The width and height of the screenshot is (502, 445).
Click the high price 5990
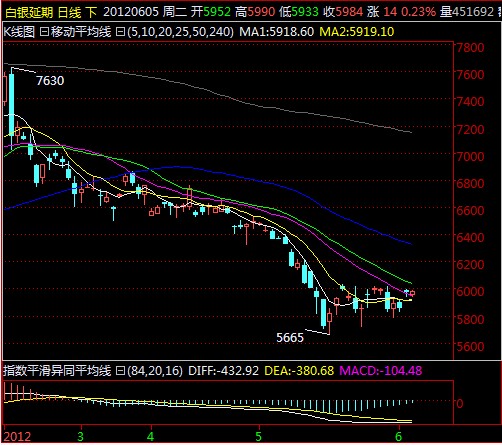(x=261, y=12)
